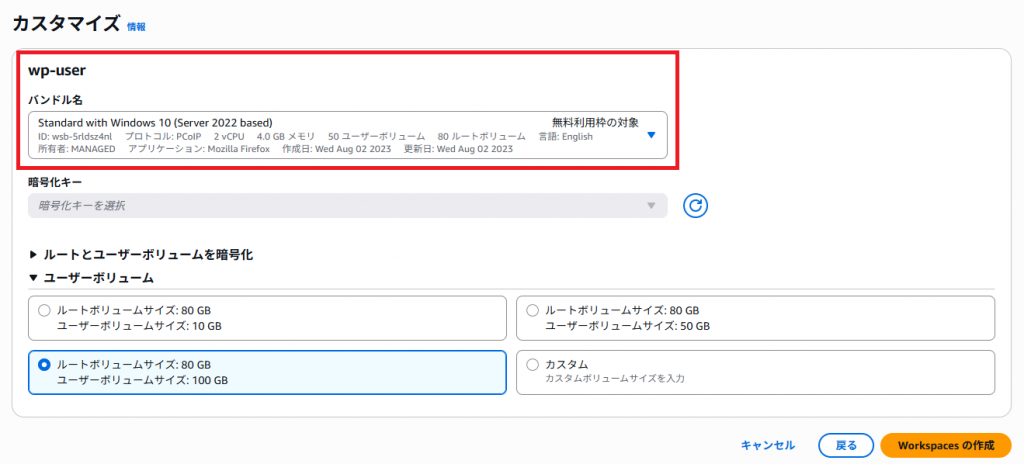1024x464 pixels.
Task: Expand the ルートとユーザーボリュームを暗号化 section label
Action: (x=148, y=255)
